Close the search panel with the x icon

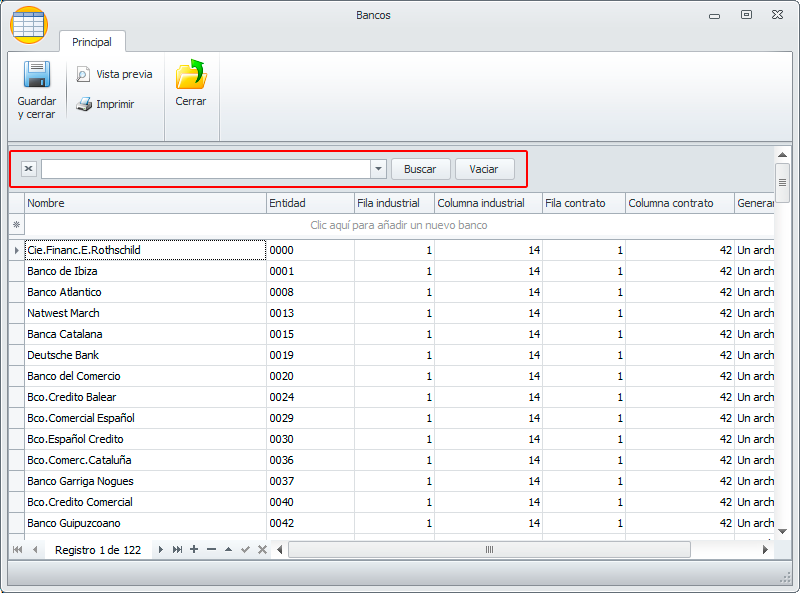click(28, 169)
